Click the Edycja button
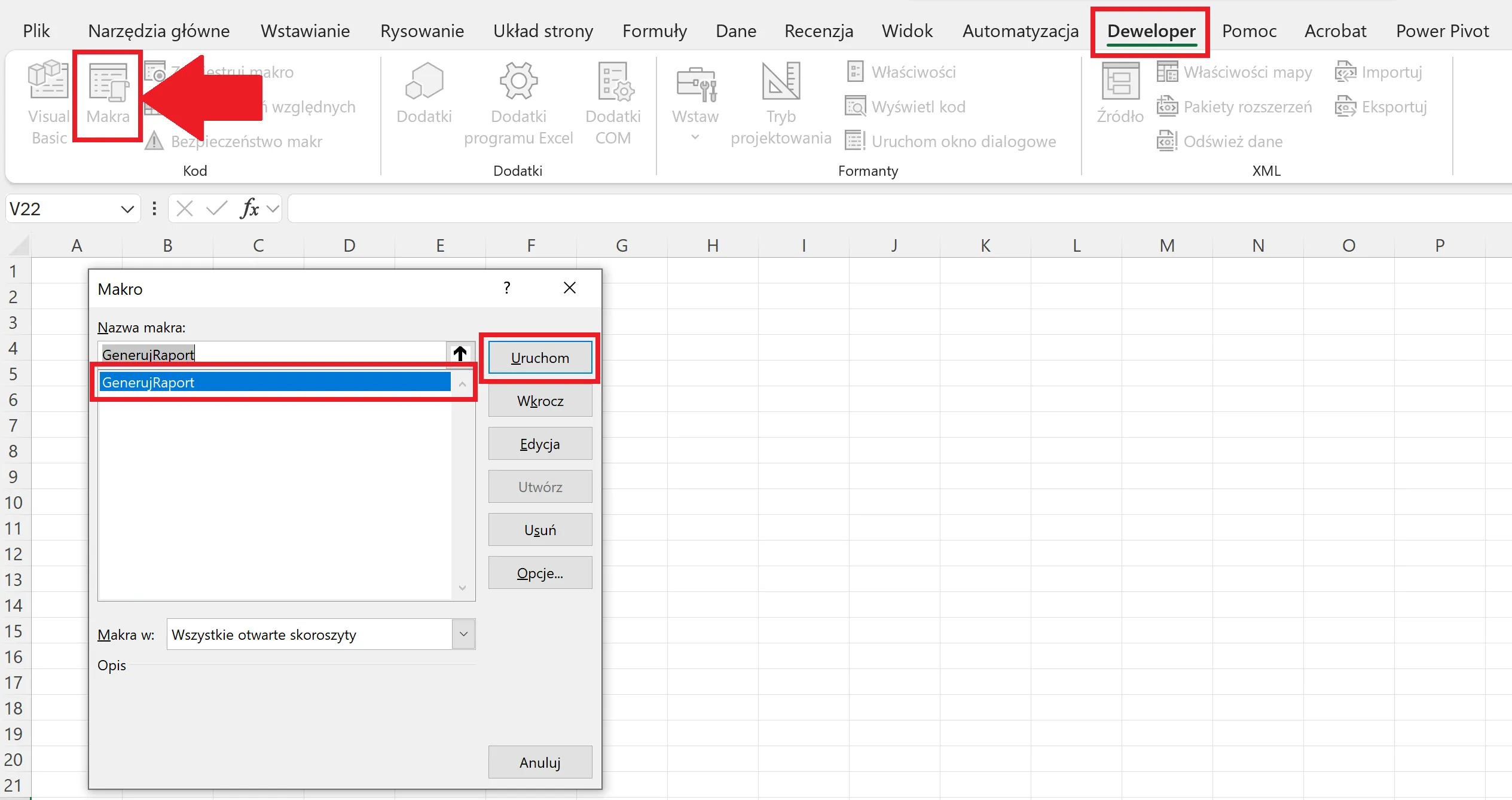 (540, 444)
